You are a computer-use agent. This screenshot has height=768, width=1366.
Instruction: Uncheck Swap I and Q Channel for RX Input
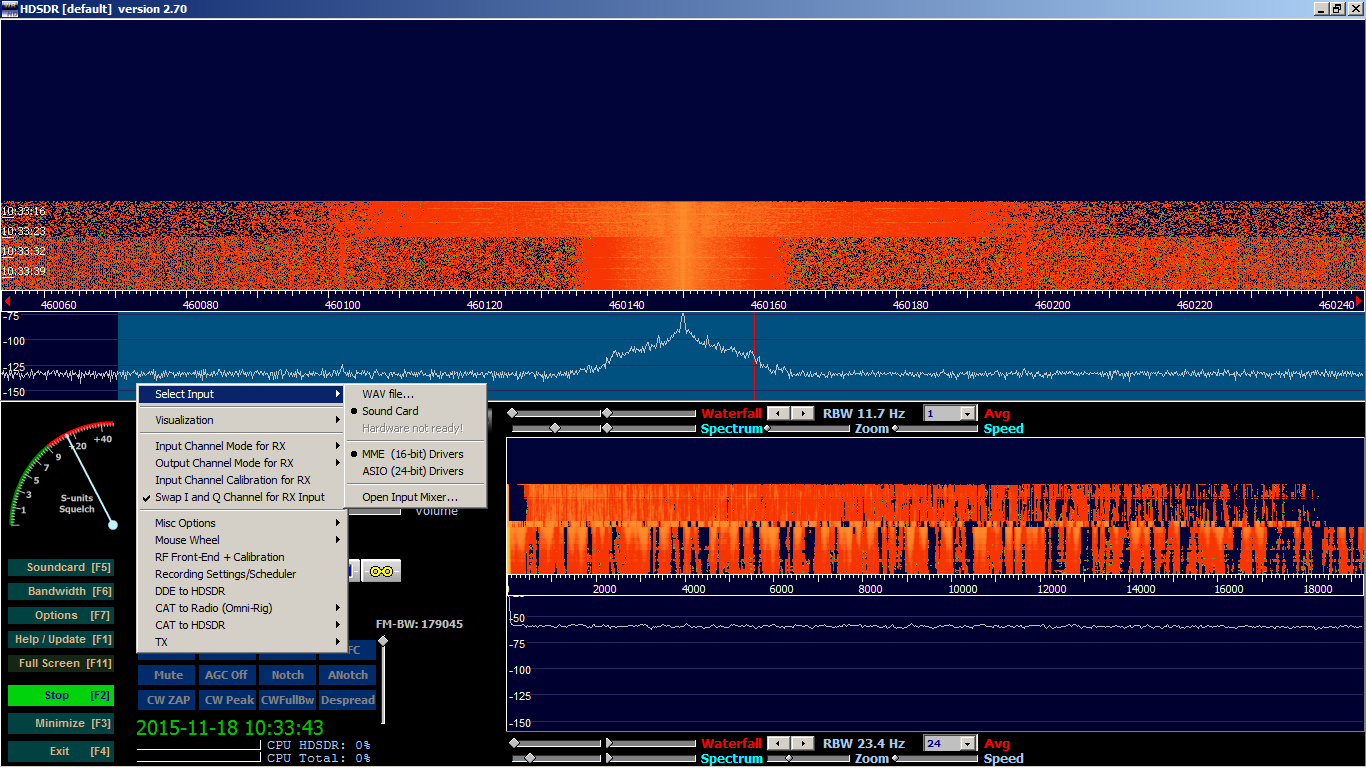point(241,497)
